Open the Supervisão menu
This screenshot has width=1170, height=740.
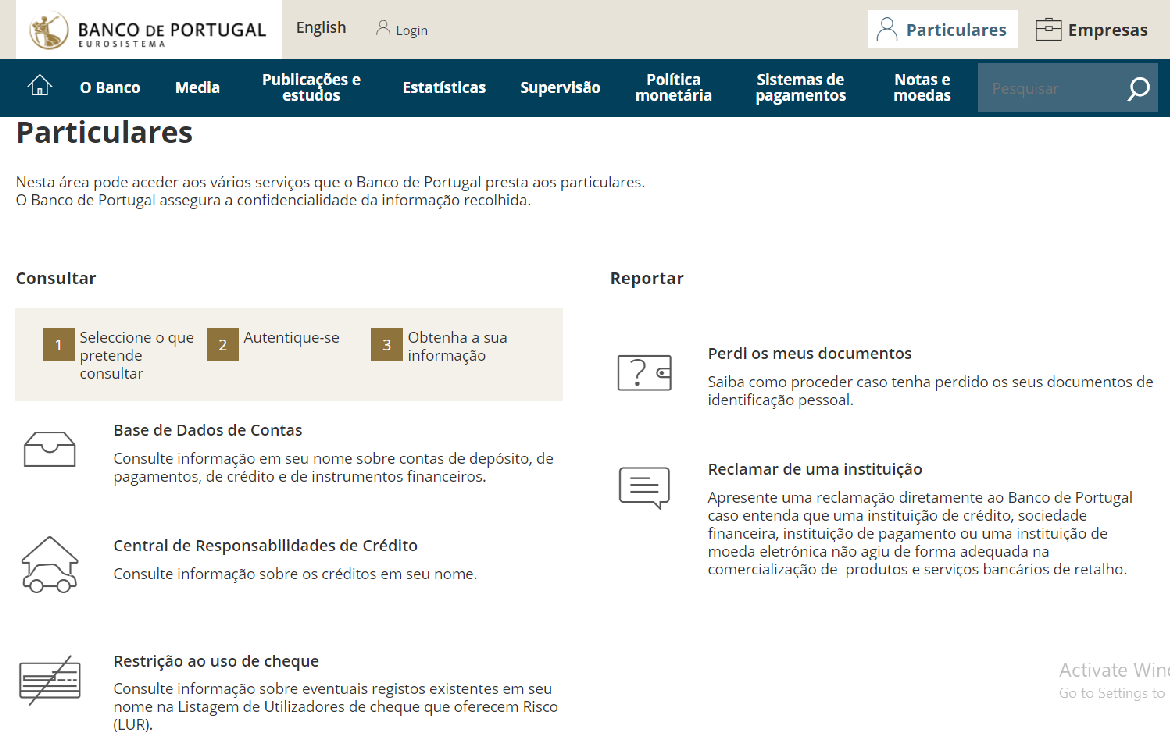tap(560, 88)
